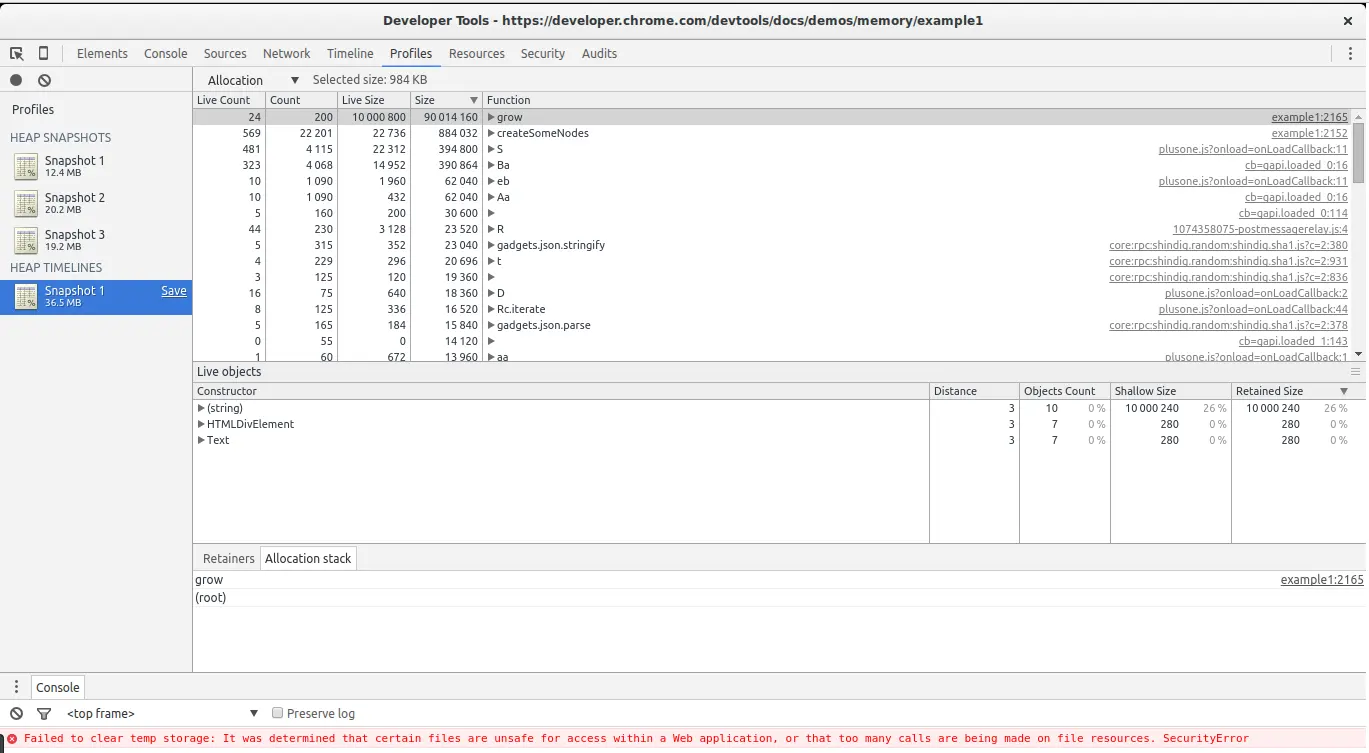1369x753 pixels.
Task: Enable Preserve log checkbox
Action: point(278,713)
